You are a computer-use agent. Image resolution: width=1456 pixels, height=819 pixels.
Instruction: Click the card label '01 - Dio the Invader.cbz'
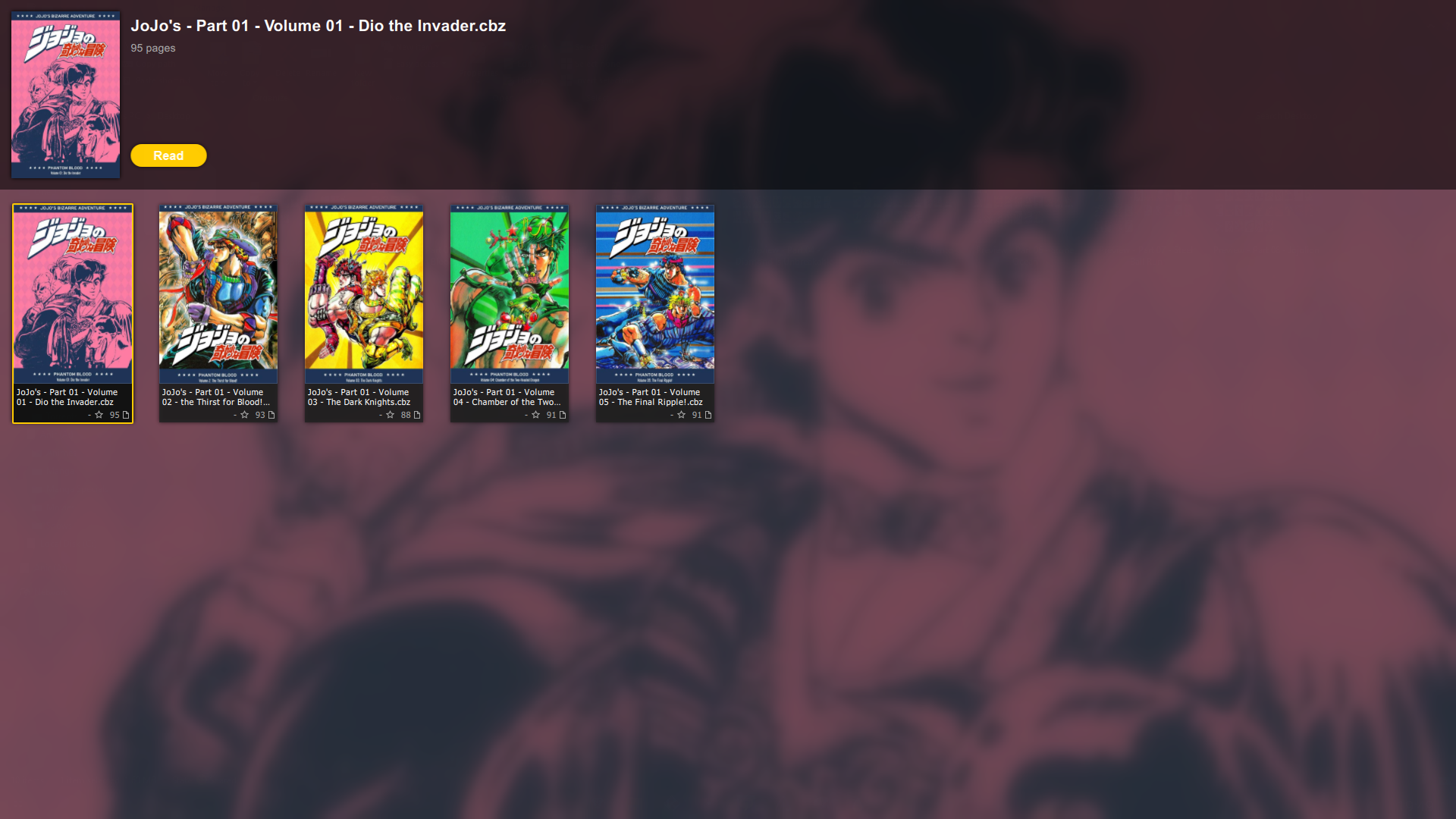[65, 402]
